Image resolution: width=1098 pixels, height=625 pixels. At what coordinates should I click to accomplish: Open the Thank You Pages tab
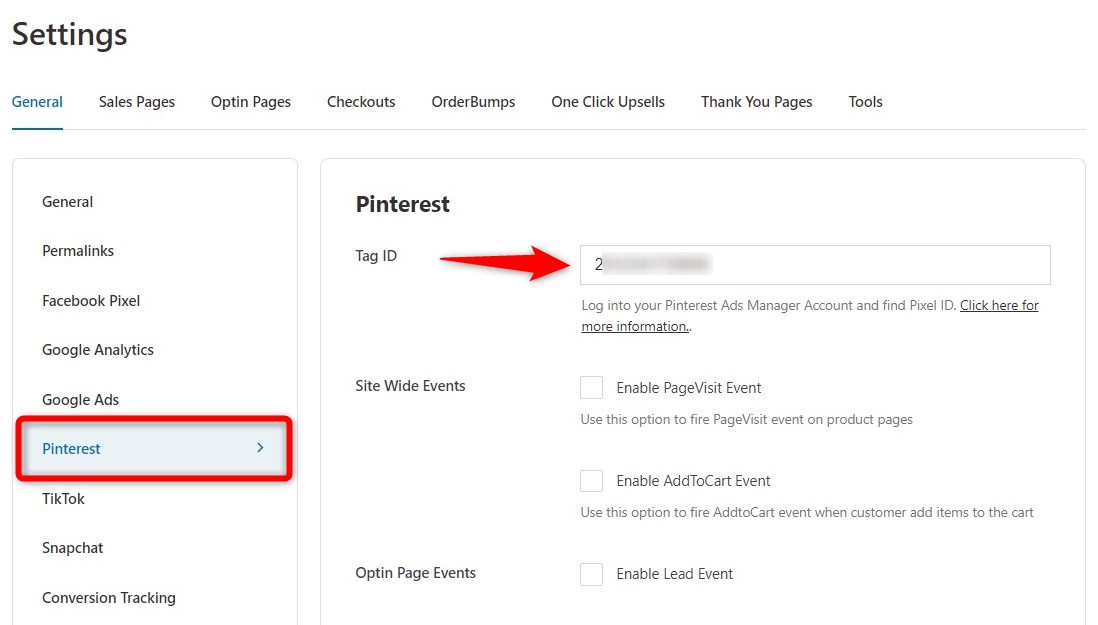[756, 101]
